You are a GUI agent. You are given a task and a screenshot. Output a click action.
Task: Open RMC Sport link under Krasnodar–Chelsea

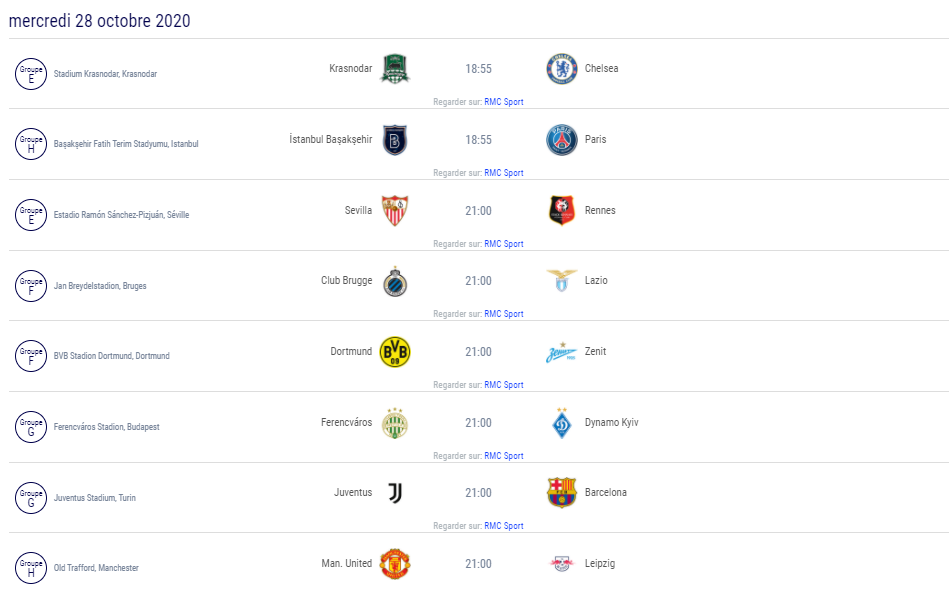click(503, 102)
